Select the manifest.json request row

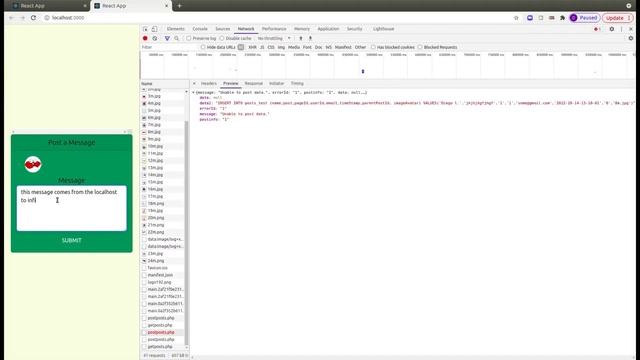pyautogui.click(x=163, y=275)
